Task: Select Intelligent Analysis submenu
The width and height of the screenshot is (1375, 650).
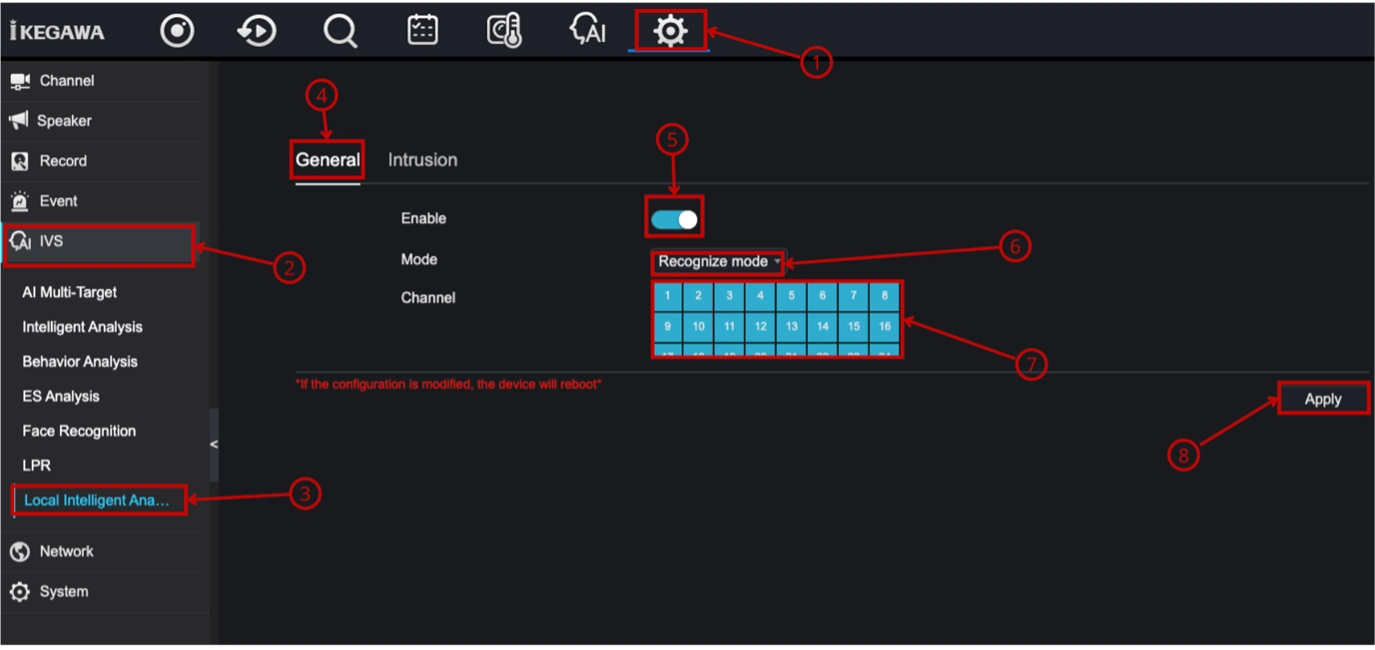Action: pyautogui.click(x=83, y=327)
